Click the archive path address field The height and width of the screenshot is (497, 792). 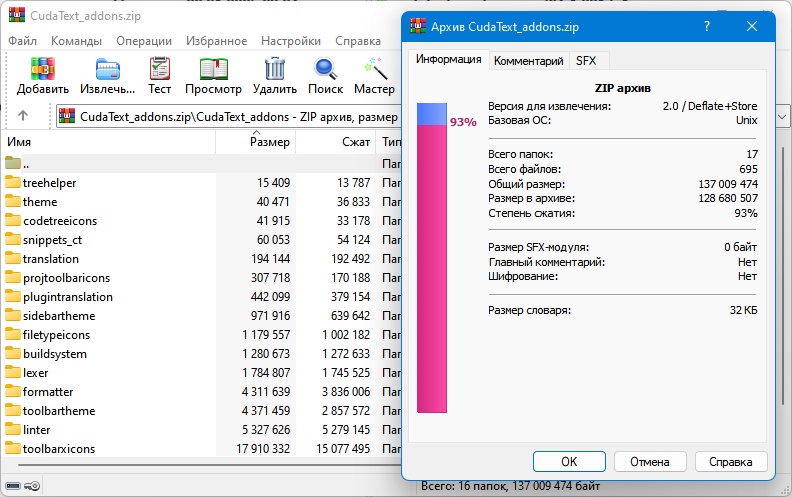click(229, 117)
